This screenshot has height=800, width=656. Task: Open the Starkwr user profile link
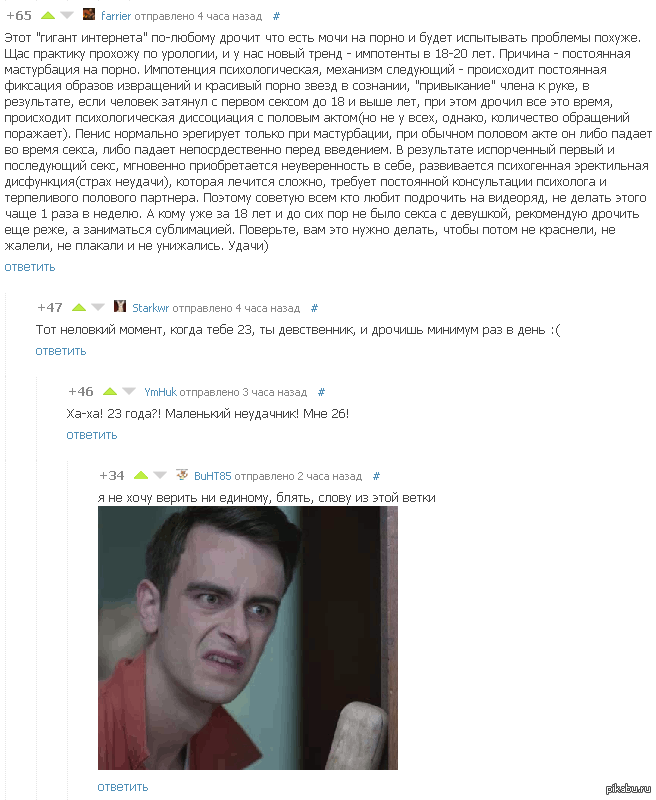(x=150, y=308)
